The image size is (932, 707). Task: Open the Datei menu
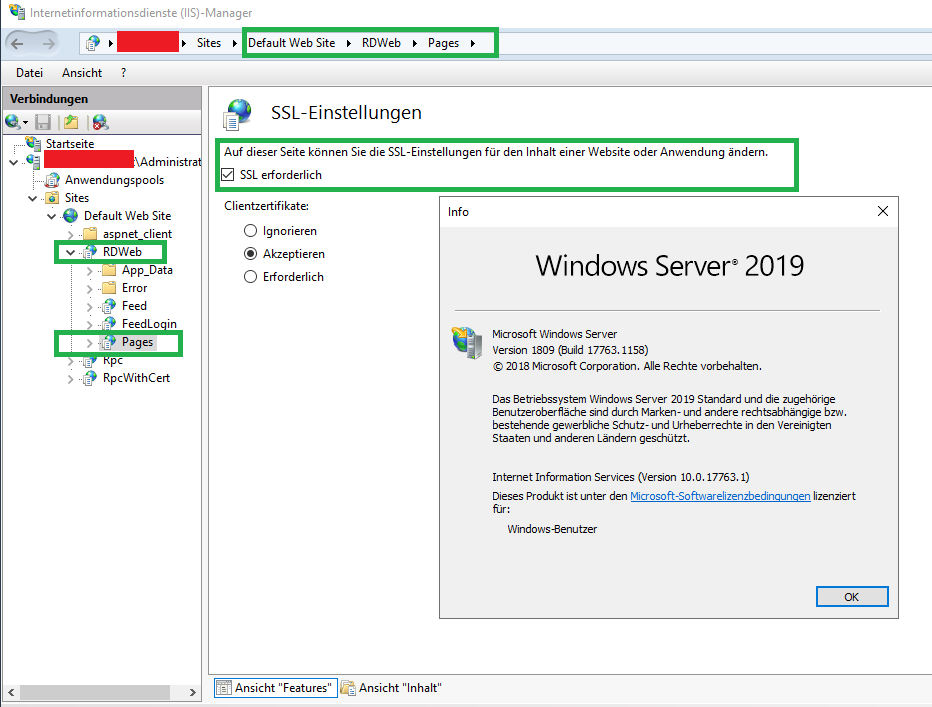click(x=30, y=73)
